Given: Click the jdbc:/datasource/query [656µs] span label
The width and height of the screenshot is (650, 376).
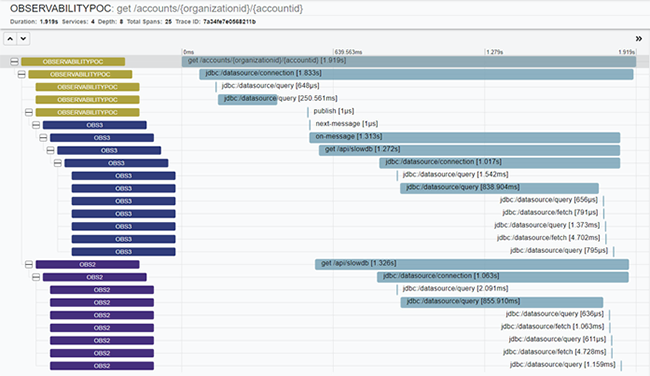Looking at the screenshot, I should (549, 200).
